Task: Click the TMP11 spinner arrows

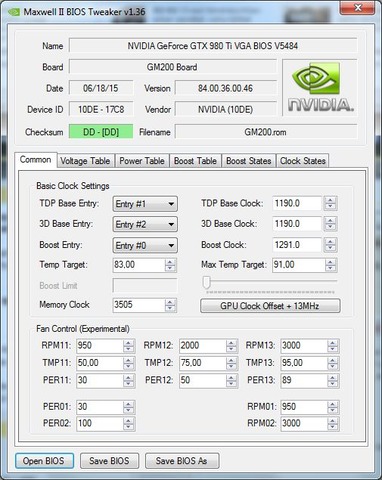Action: [129, 363]
